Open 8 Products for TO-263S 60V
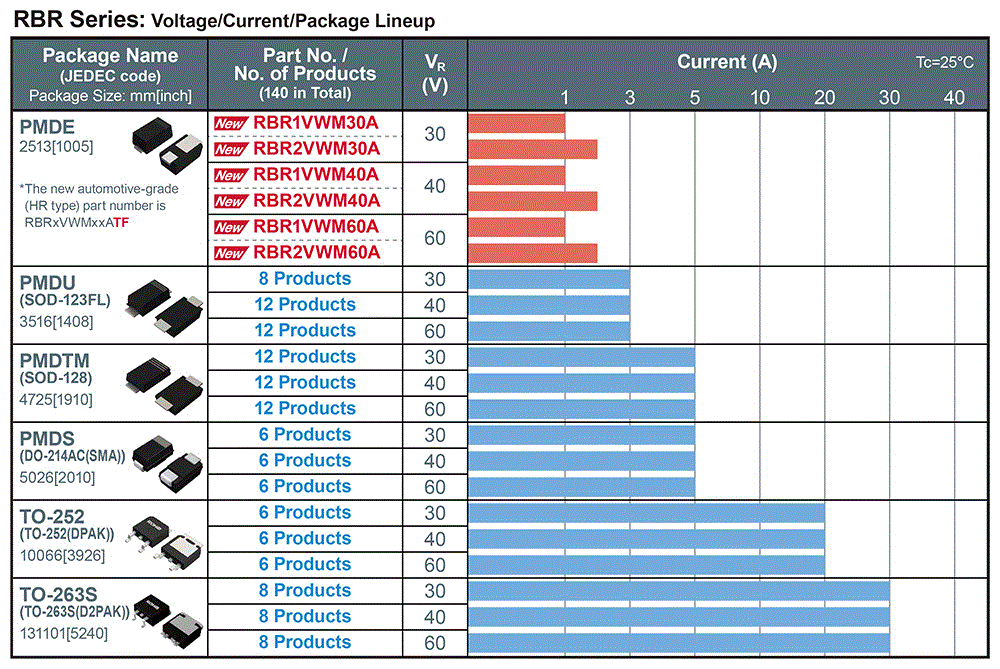The image size is (1000, 669). pos(305,642)
